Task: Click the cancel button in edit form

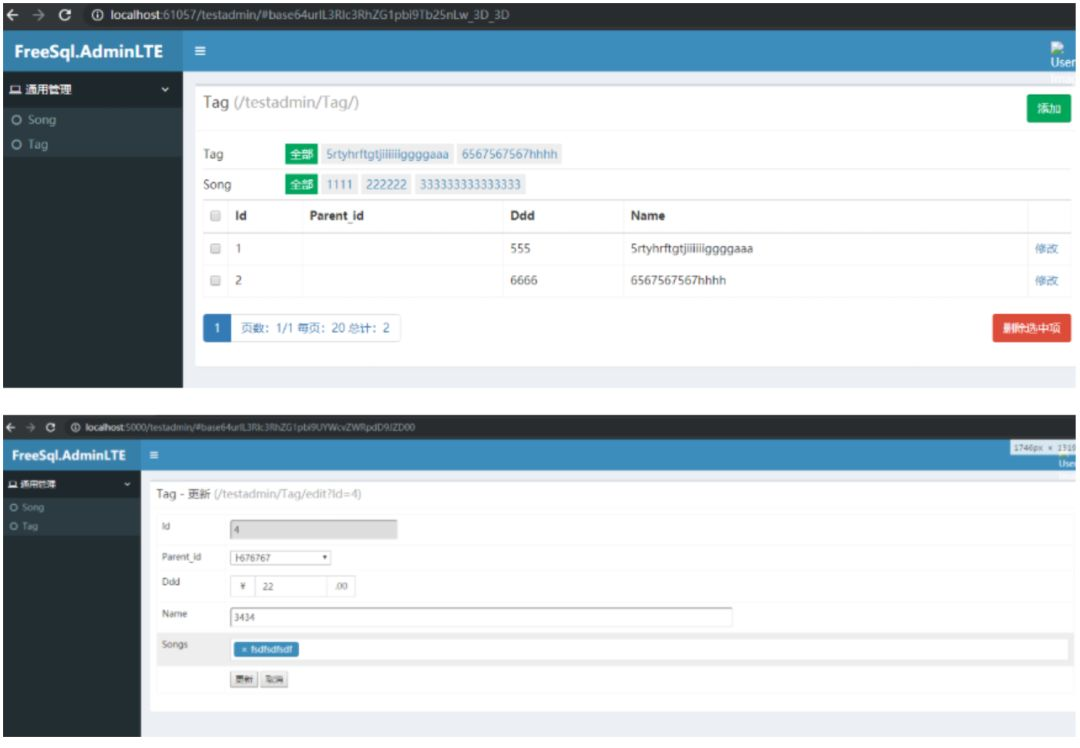Action: [x=274, y=679]
